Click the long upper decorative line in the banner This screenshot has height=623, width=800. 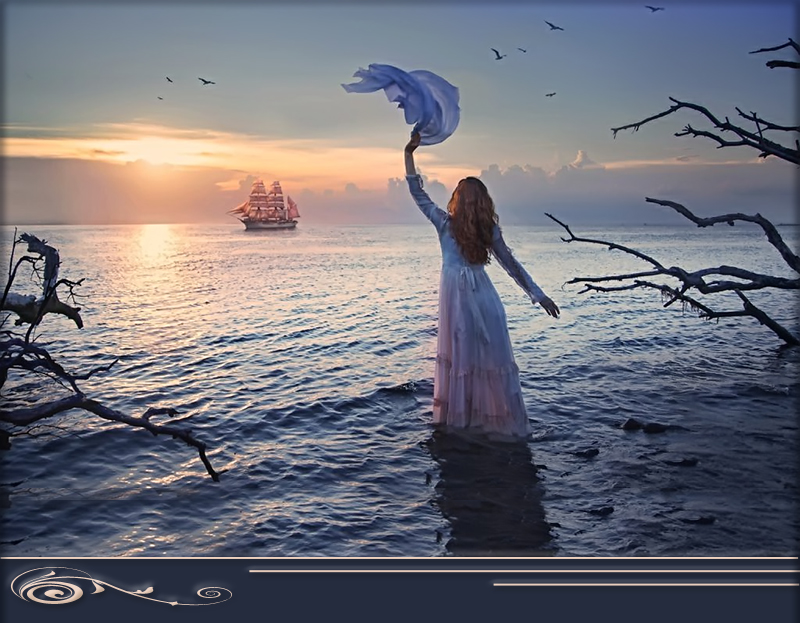(x=522, y=571)
